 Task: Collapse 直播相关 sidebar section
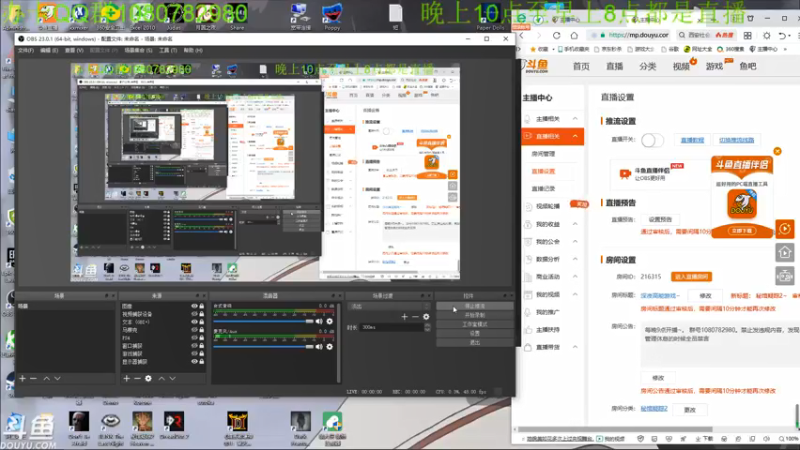pos(575,136)
